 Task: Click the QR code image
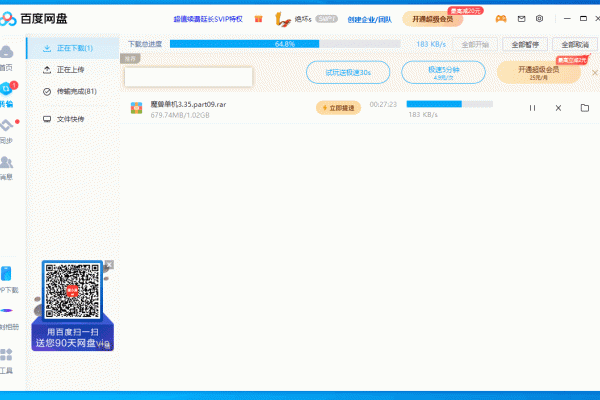coord(72,291)
